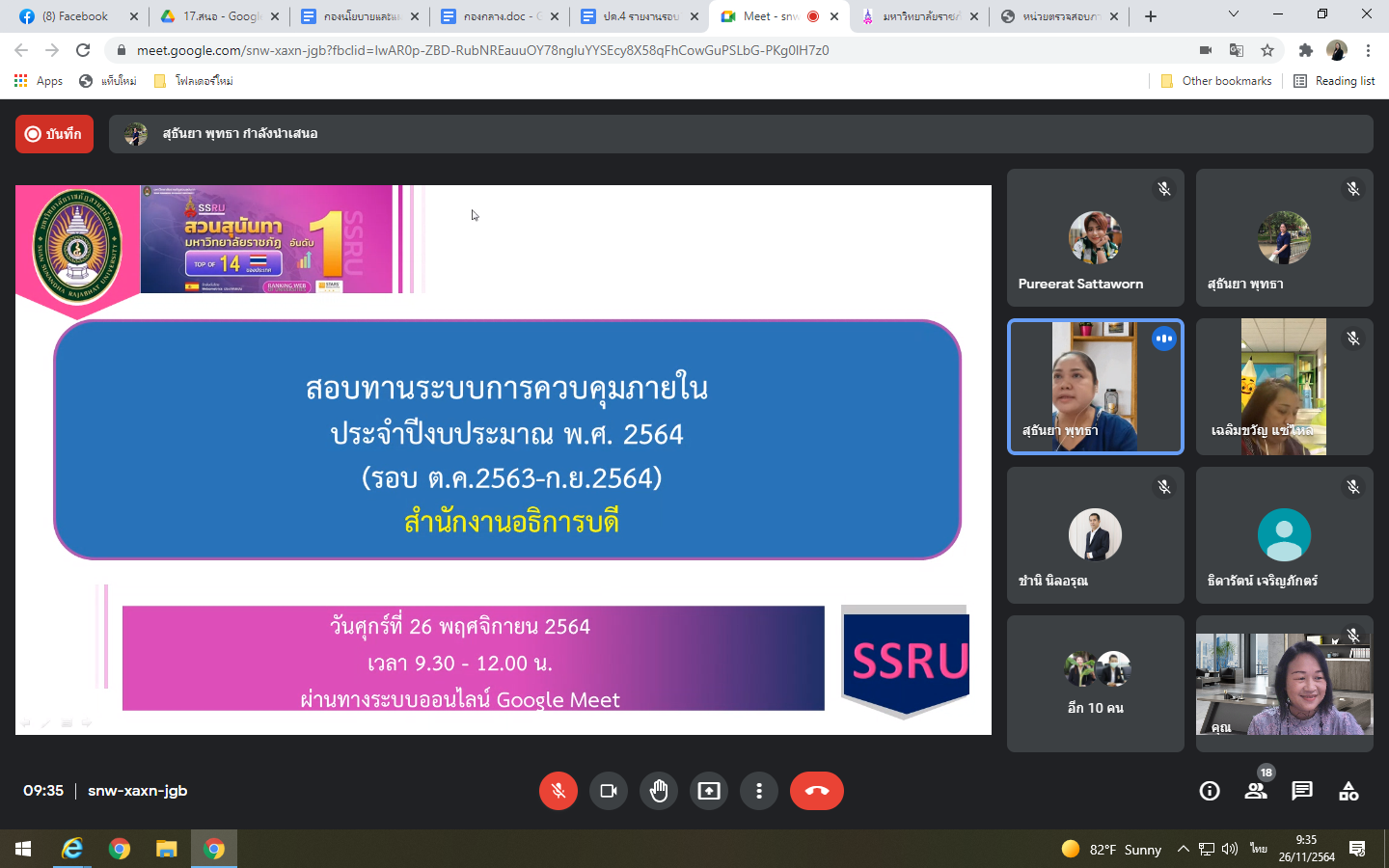Screen dimensions: 1389x868
Task: Open the Reading list
Action: coord(1334,81)
